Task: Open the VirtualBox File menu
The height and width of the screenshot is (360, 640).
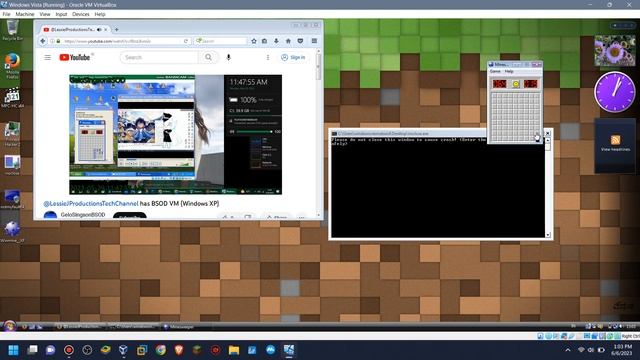Action: (x=7, y=14)
